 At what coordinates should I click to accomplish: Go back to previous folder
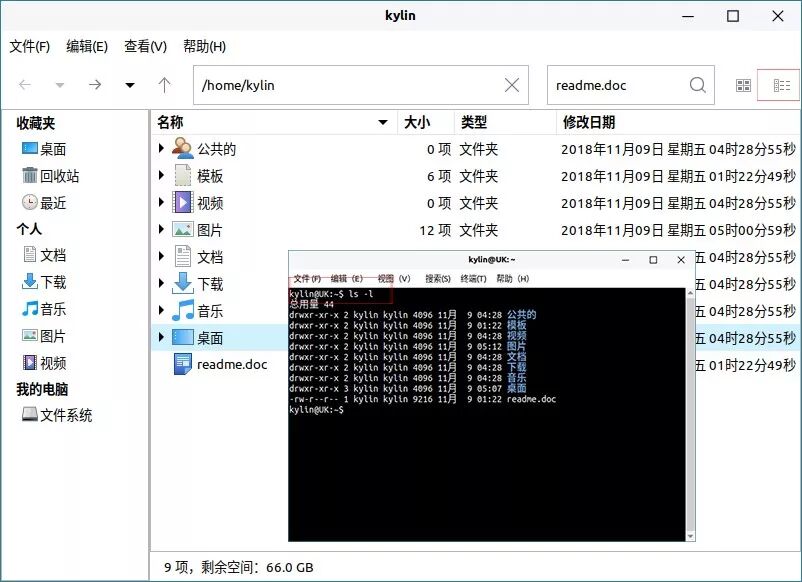(24, 85)
